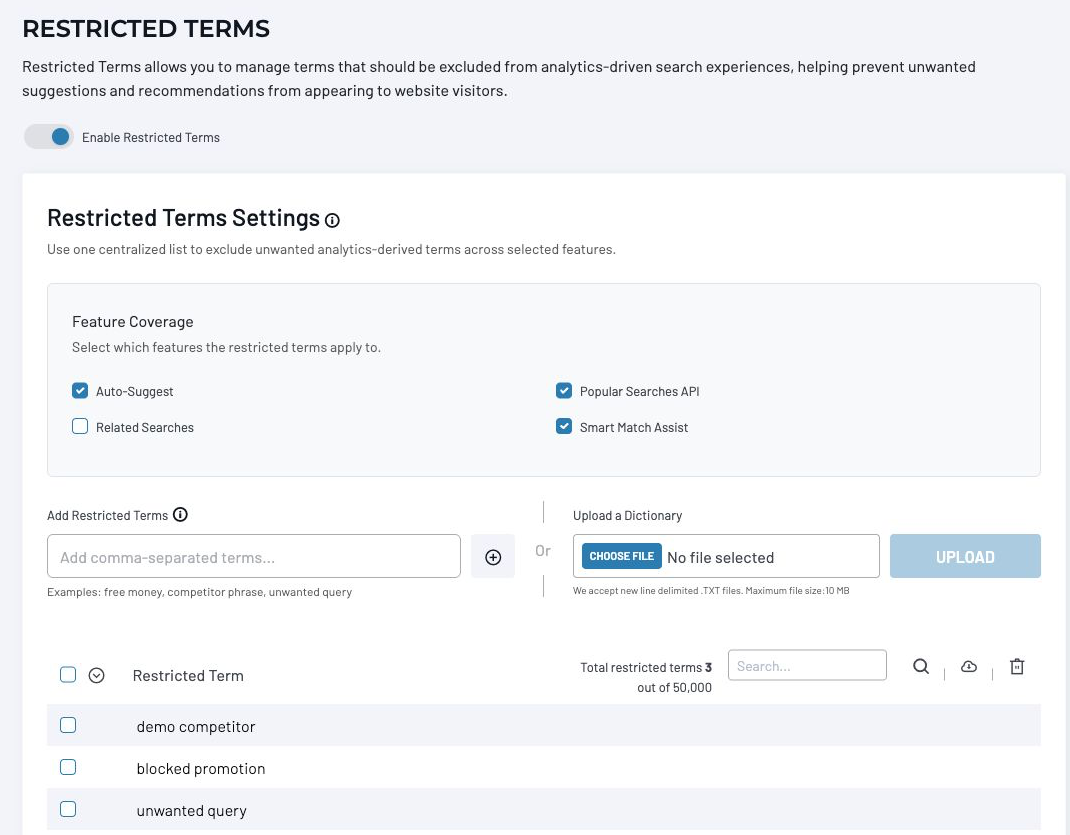The image size is (1070, 835).
Task: Click the 'Enable Restricted Terms' label
Action: 151,138
